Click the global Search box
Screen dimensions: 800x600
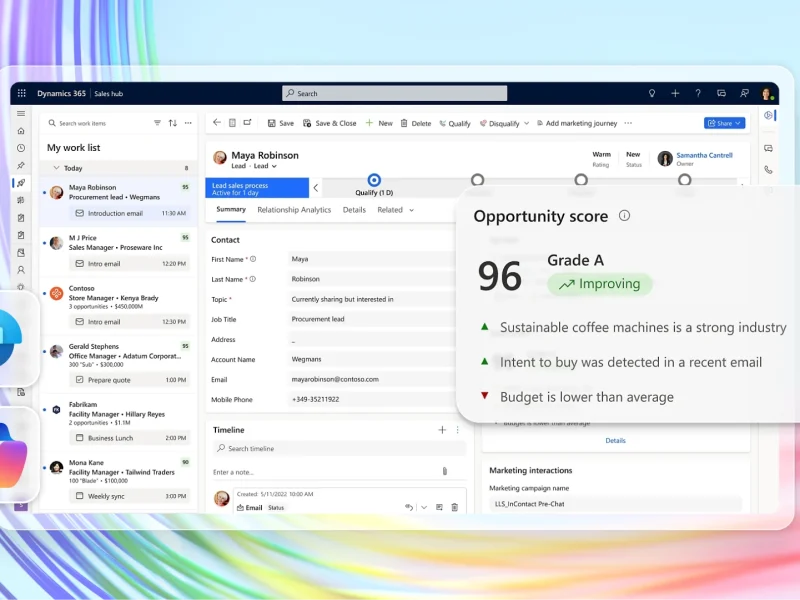[394, 93]
